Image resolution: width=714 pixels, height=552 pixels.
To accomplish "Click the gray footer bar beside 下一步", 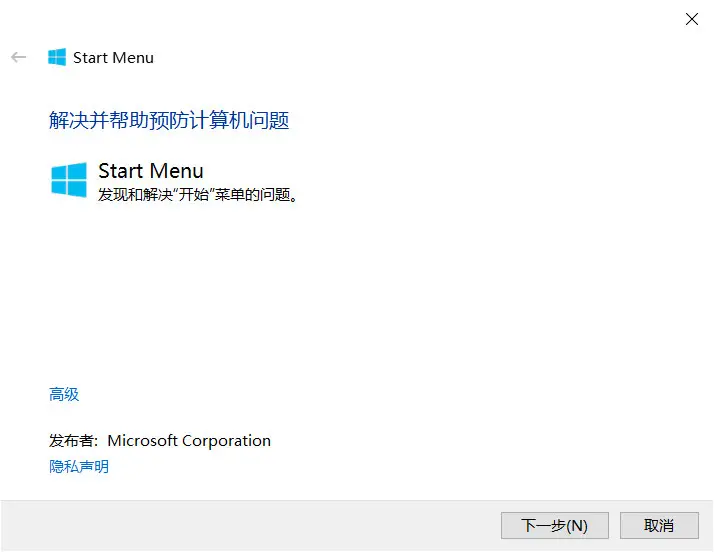I will (250, 526).
